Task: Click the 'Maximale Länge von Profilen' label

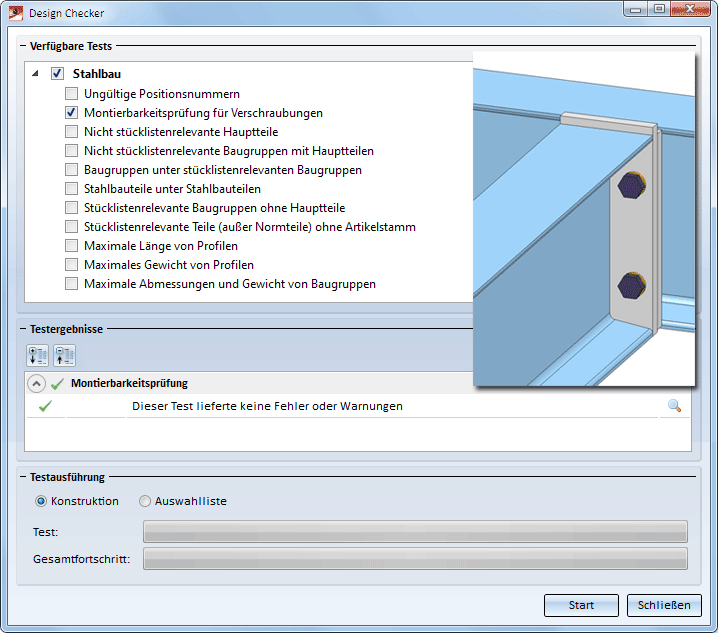Action: pyautogui.click(x=161, y=246)
